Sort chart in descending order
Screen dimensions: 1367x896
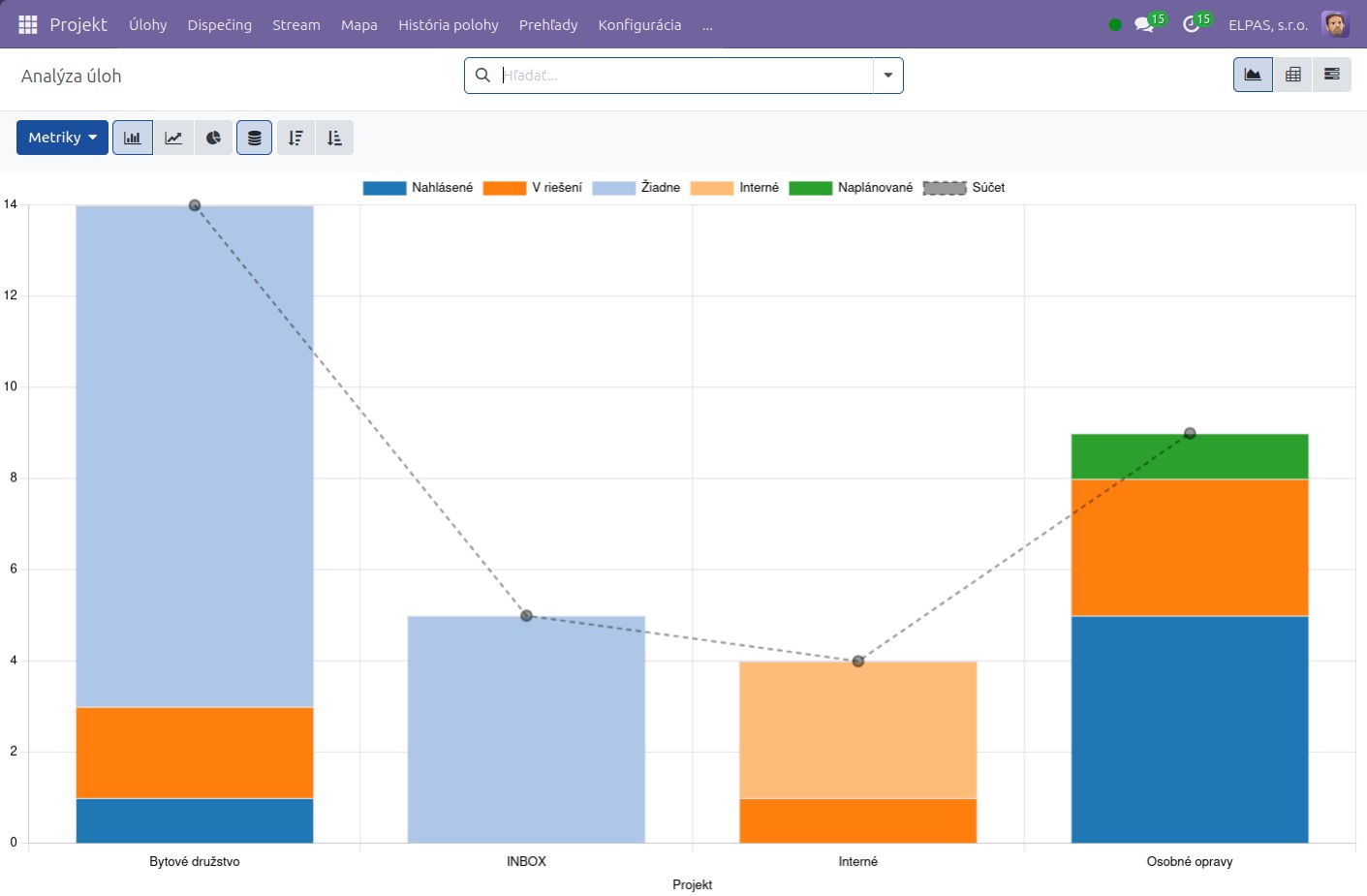click(x=295, y=138)
